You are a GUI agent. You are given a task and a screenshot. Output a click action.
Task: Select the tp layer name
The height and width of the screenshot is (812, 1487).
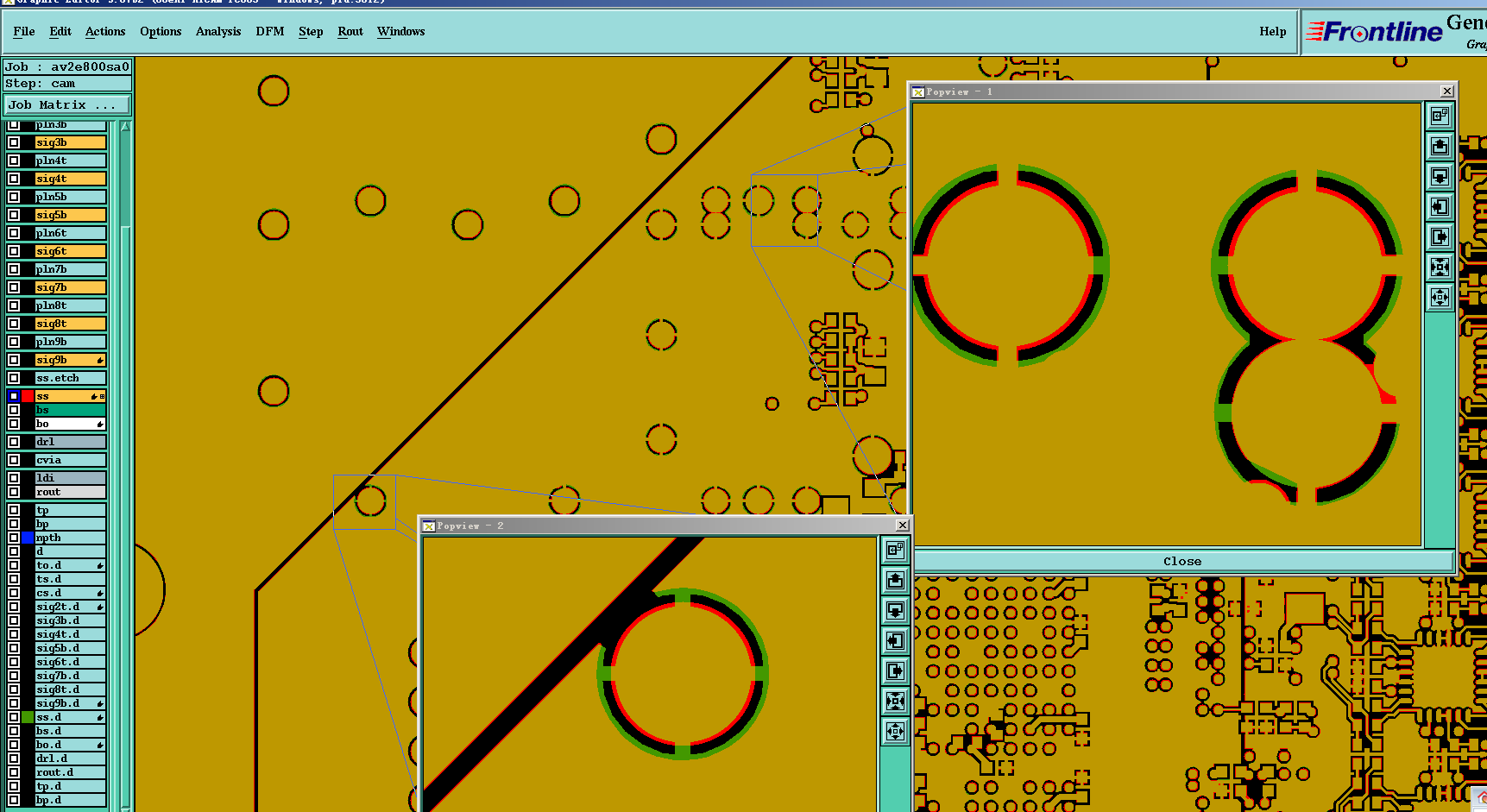click(x=70, y=510)
